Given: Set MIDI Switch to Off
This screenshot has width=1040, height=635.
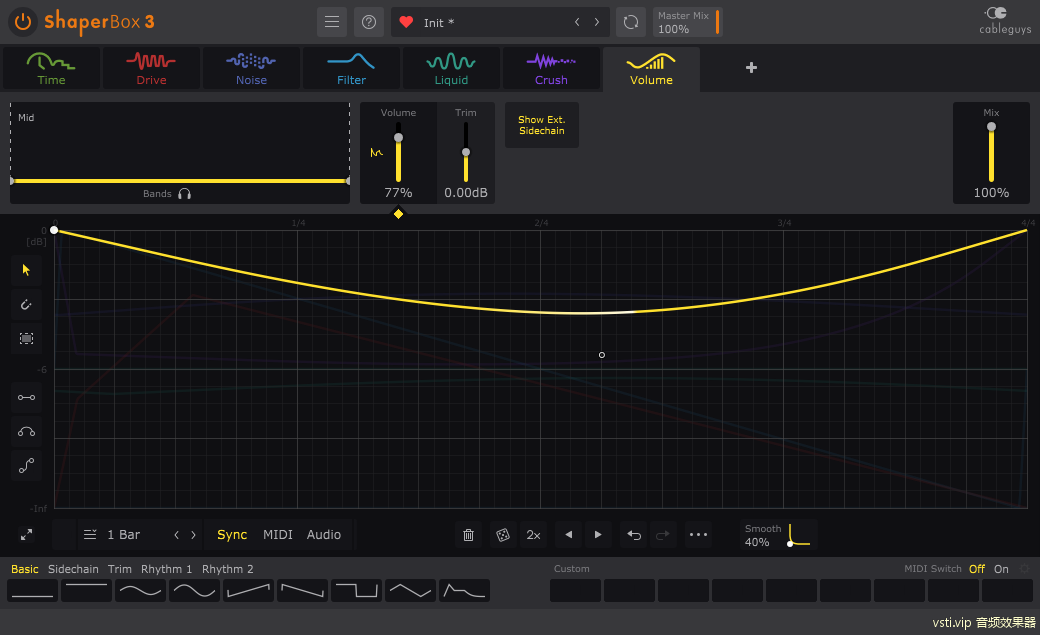Looking at the screenshot, I should coord(977,569).
